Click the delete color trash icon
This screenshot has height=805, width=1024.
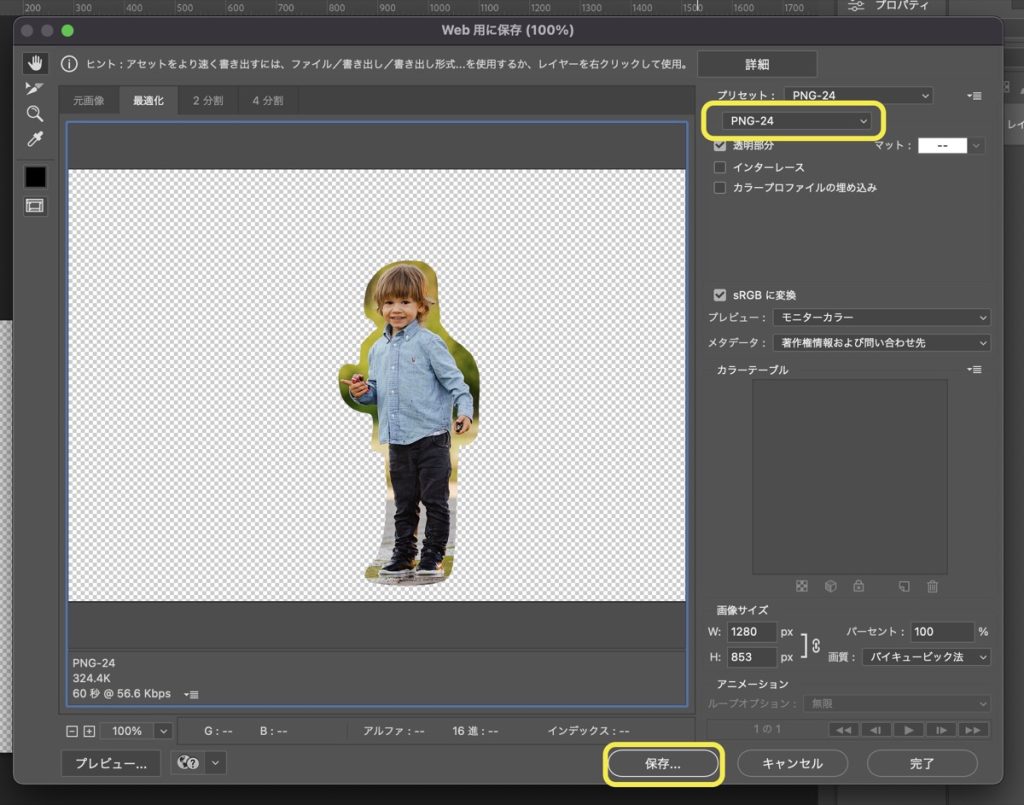click(x=933, y=586)
